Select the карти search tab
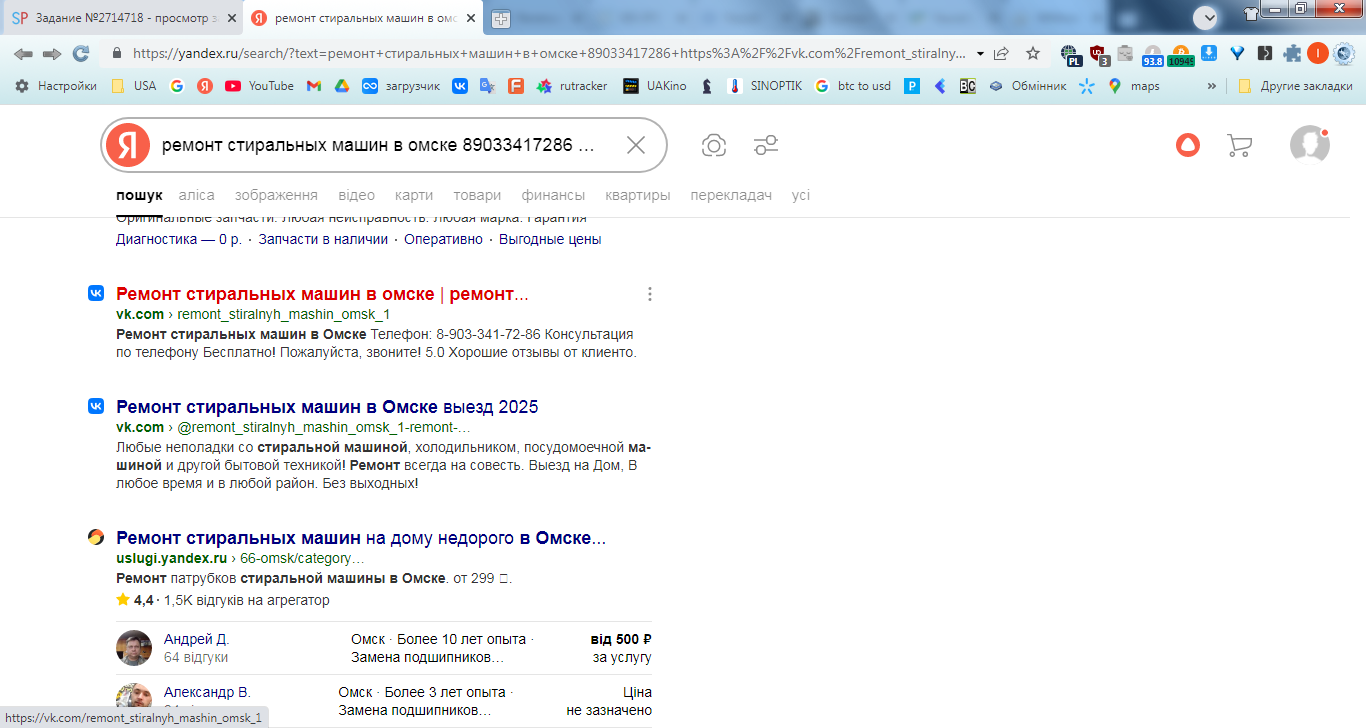The image size is (1366, 728). tap(414, 195)
